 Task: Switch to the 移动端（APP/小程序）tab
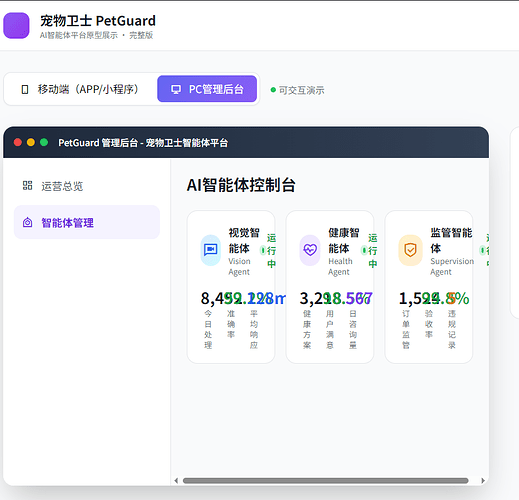[x=80, y=89]
